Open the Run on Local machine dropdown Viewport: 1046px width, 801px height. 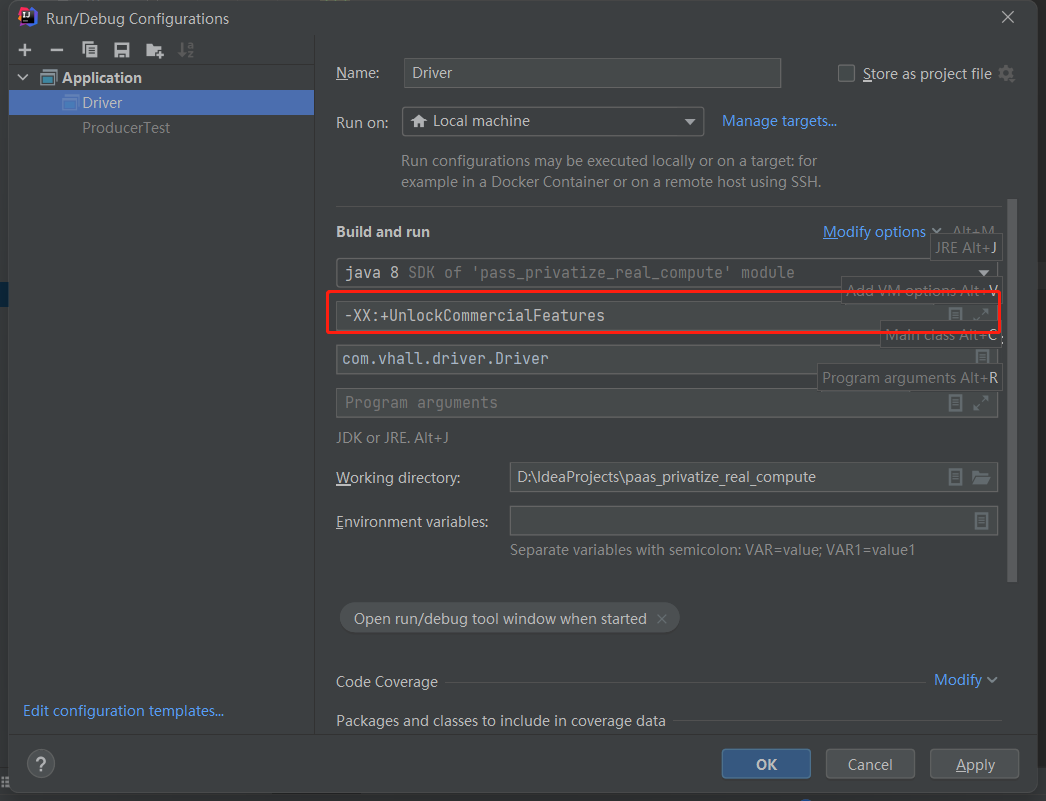[553, 121]
